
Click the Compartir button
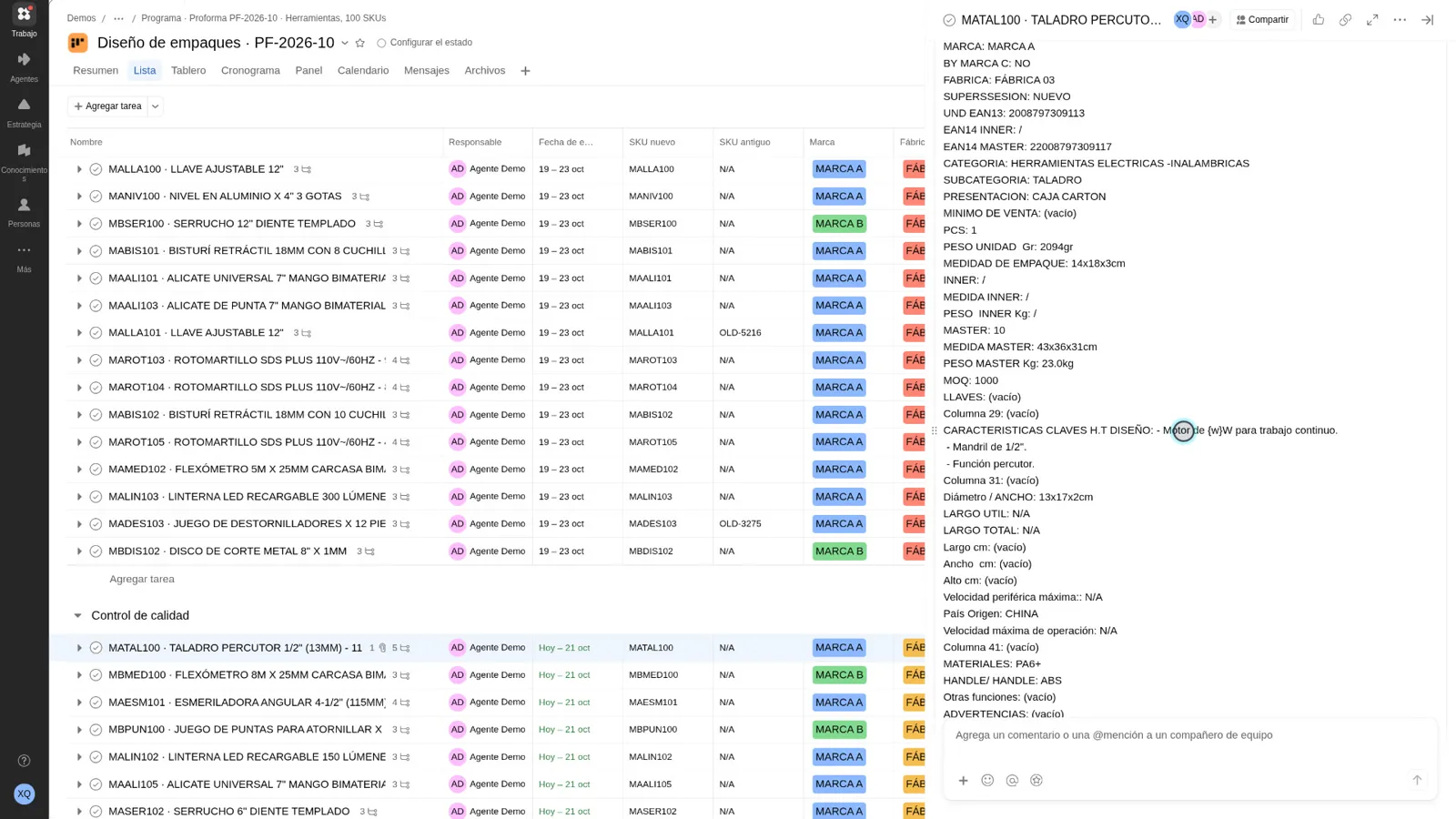pos(1262,20)
